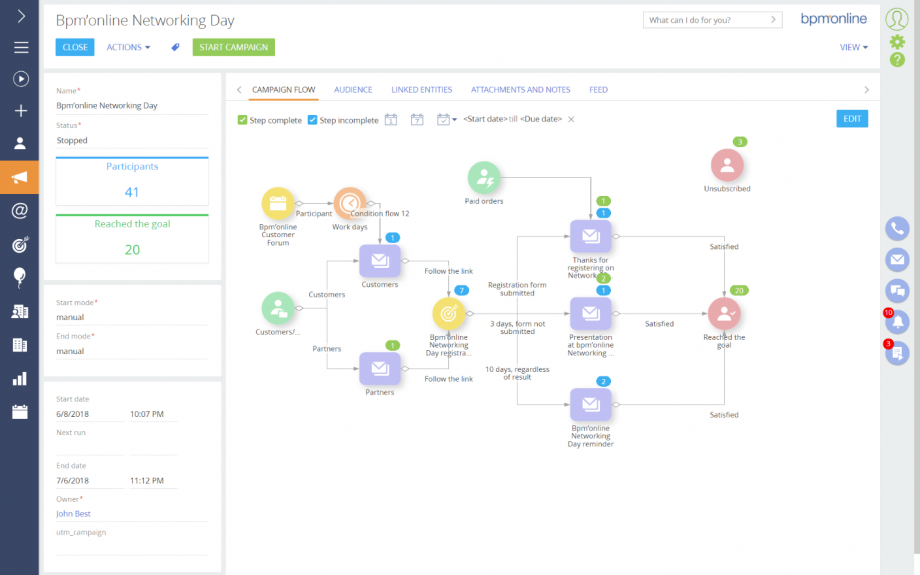Viewport: 920px width, 575px height.
Task: Open the calendar section in sidebar
Action: click(20, 412)
